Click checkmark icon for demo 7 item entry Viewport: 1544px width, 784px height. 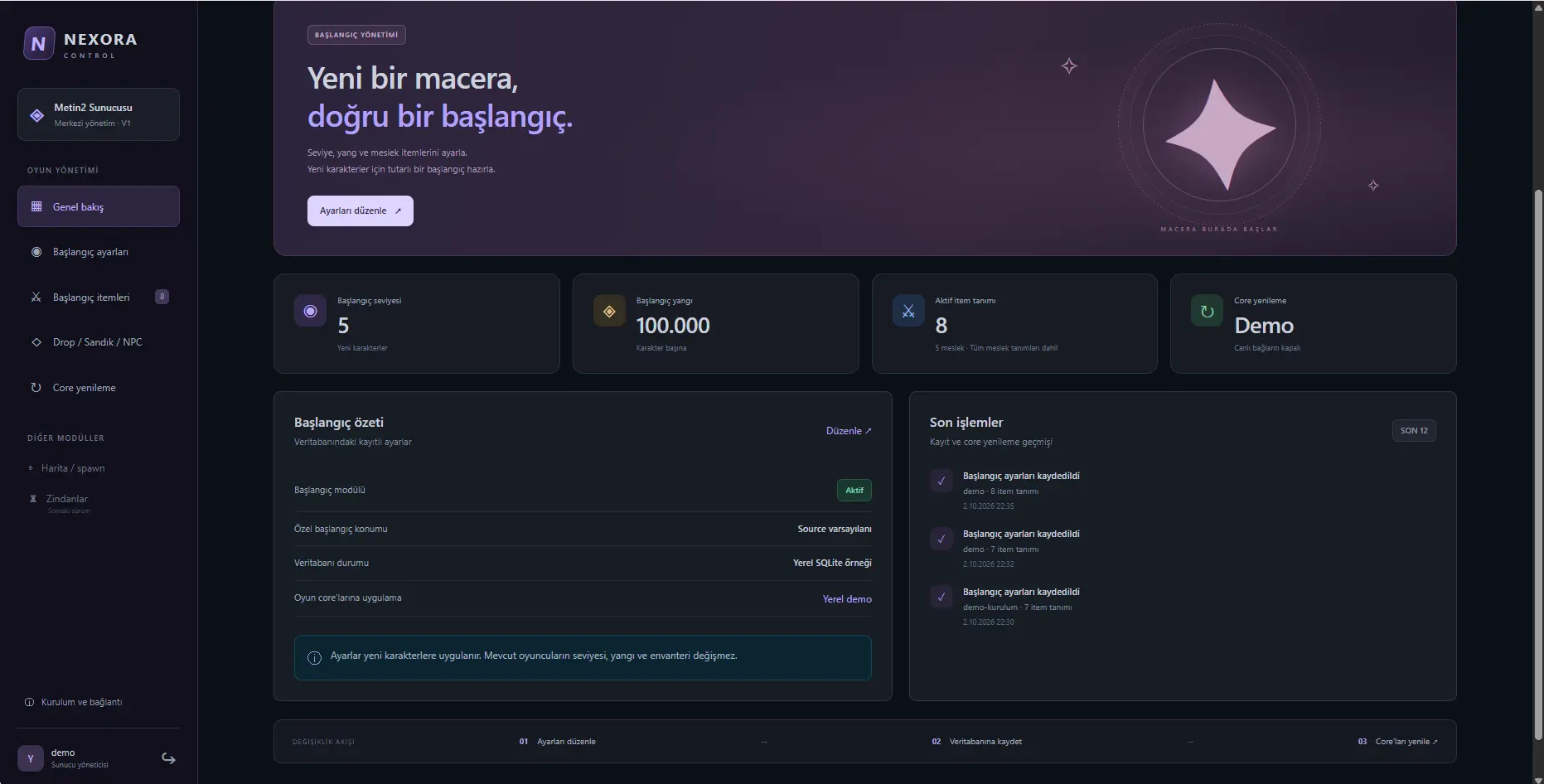pos(941,539)
